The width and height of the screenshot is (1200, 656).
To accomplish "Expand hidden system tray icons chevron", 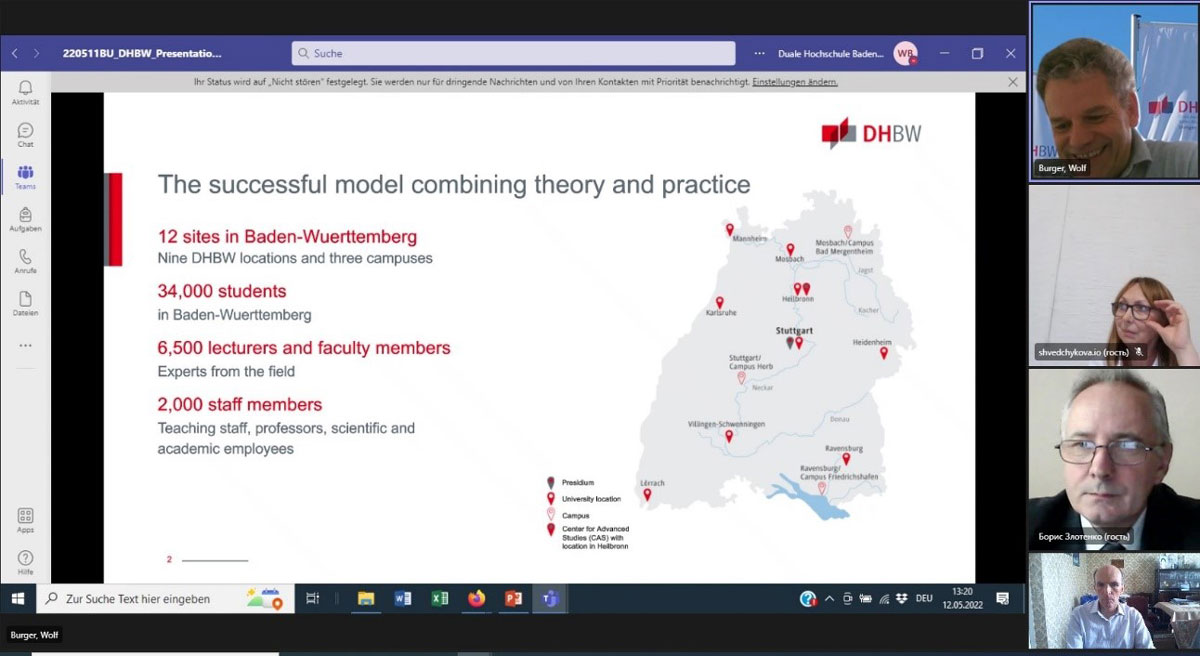I will [831, 599].
